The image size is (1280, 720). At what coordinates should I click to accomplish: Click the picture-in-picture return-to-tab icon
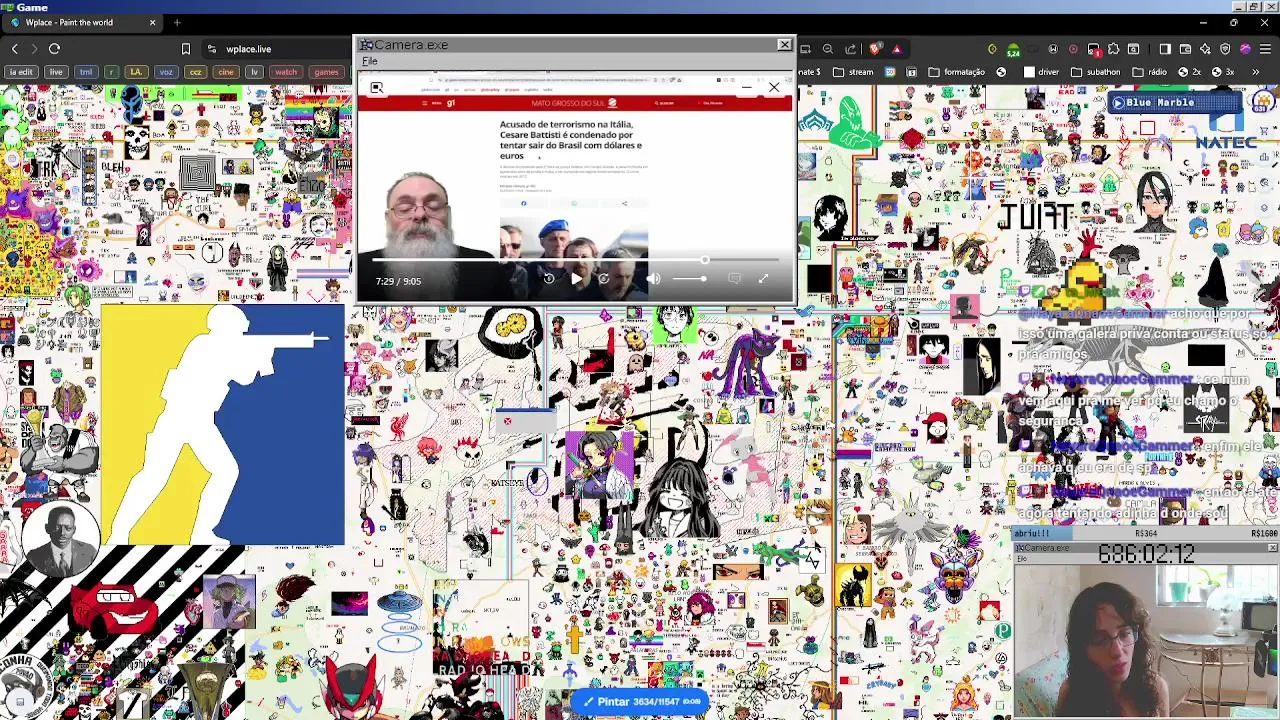377,88
